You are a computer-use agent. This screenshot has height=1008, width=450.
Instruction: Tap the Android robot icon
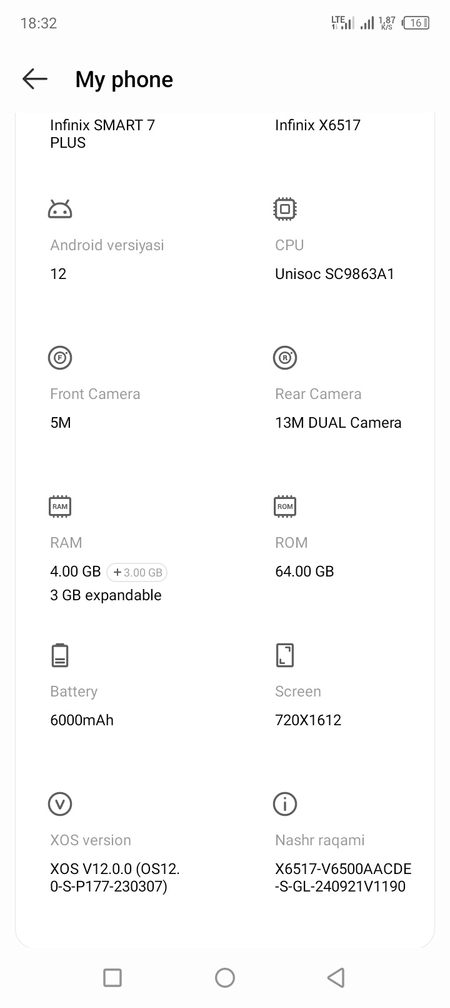(x=60, y=209)
